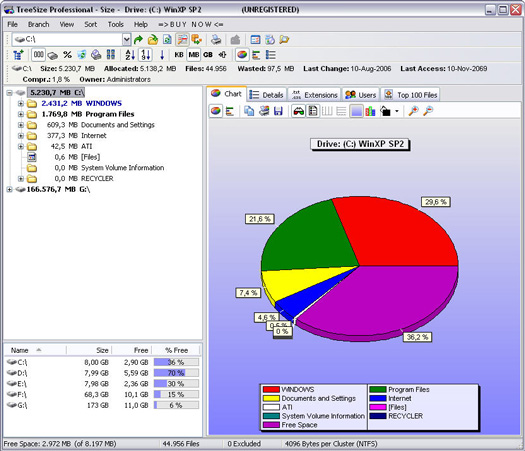This screenshot has width=525, height=451.
Task: Toggle percent display mode
Action: 68,55
